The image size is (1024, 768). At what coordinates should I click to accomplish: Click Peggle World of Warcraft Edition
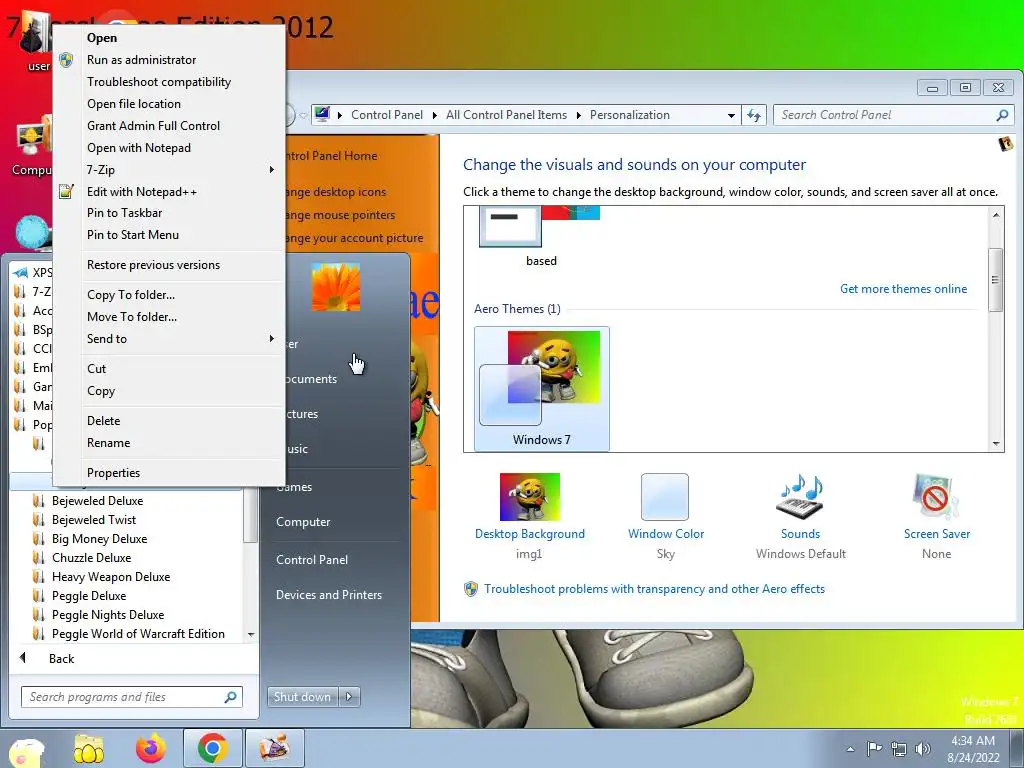(138, 633)
